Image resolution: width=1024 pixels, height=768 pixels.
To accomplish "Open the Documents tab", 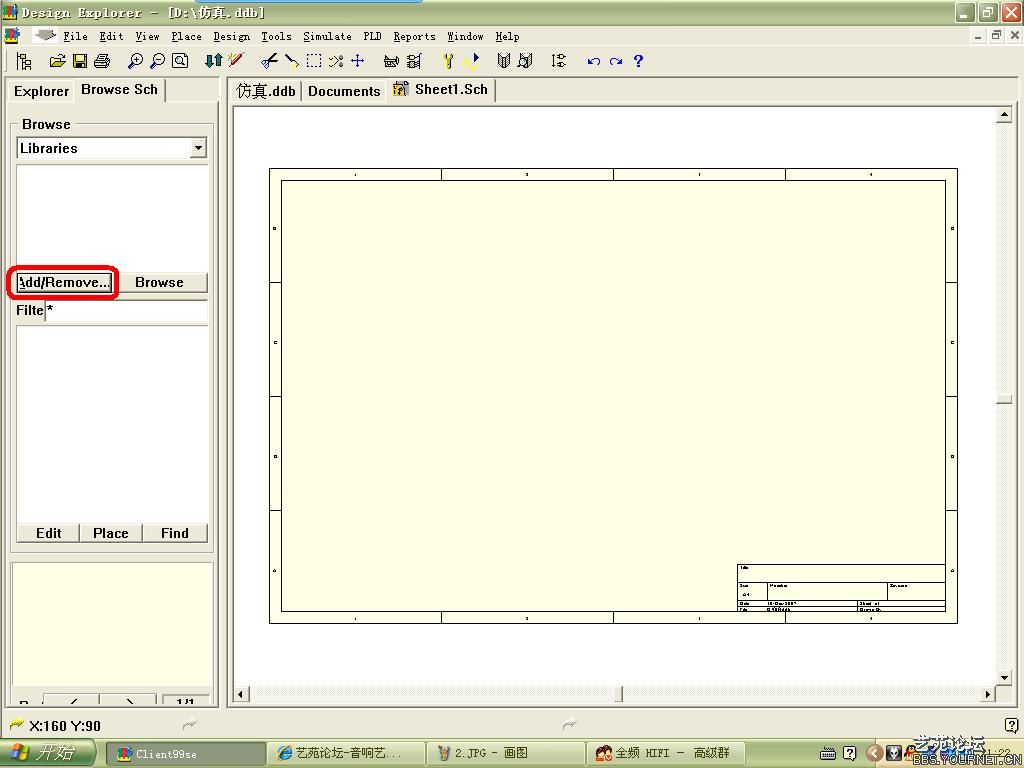I will [344, 91].
